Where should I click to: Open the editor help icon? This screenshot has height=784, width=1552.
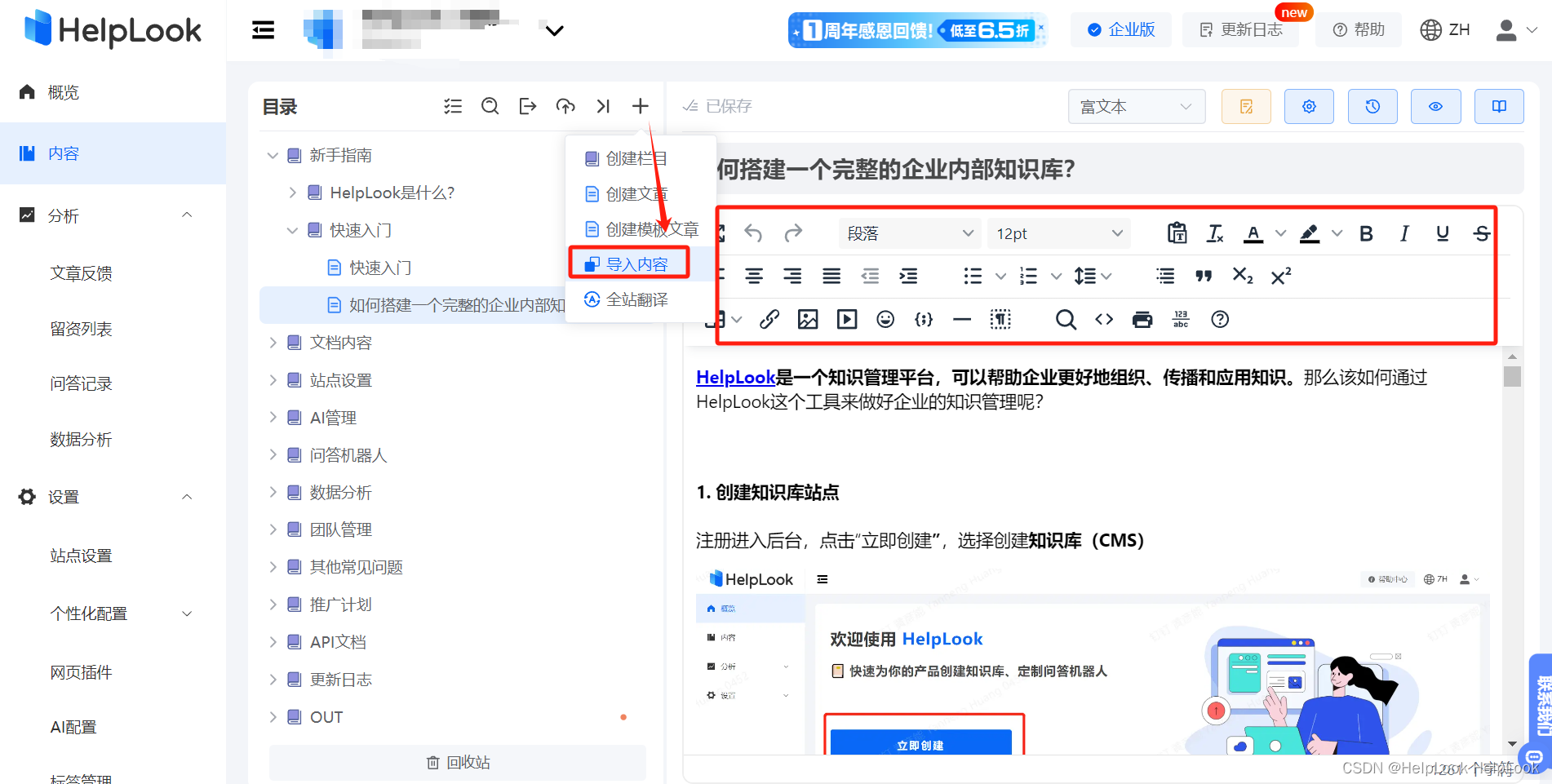point(1220,319)
